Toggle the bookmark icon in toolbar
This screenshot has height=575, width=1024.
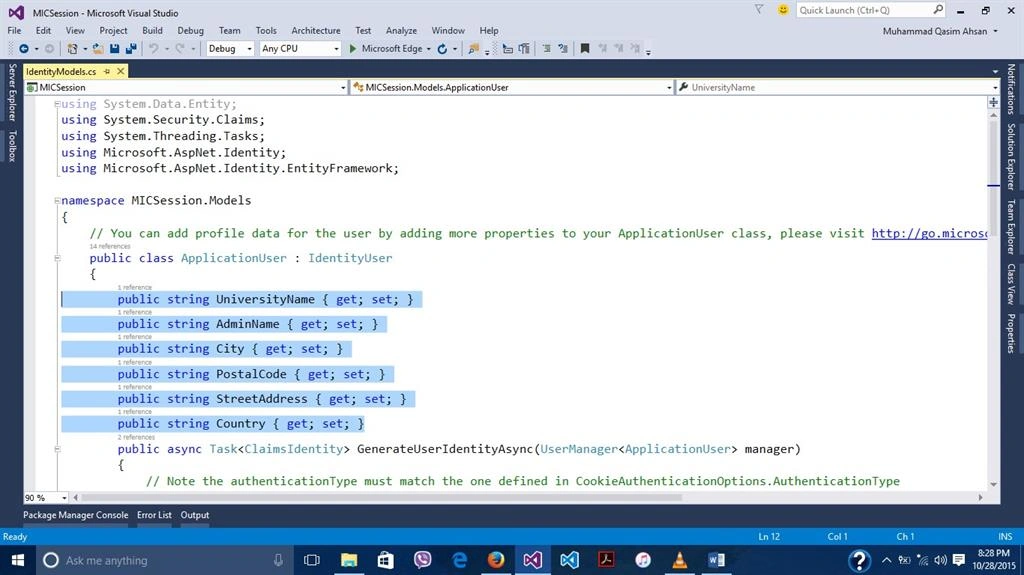click(585, 48)
